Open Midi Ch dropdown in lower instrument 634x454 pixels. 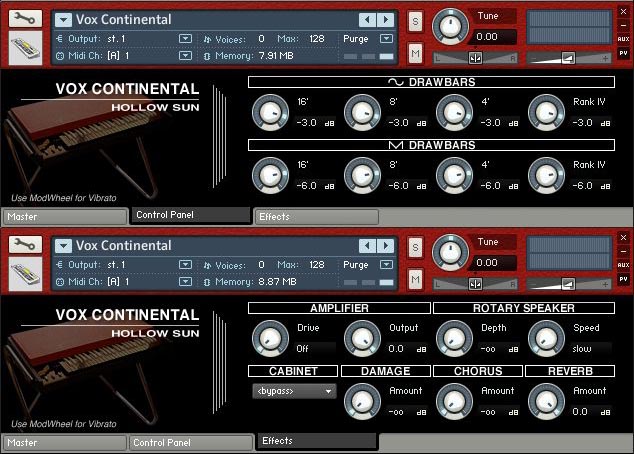pos(185,281)
